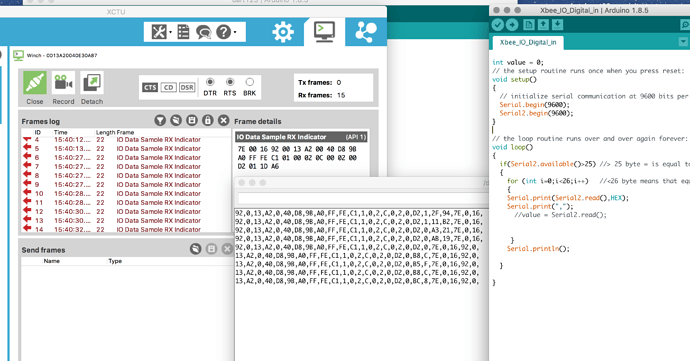Expand the Arduino tab dropdown arrow
Viewport: 690px width, 361px height.
(683, 42)
